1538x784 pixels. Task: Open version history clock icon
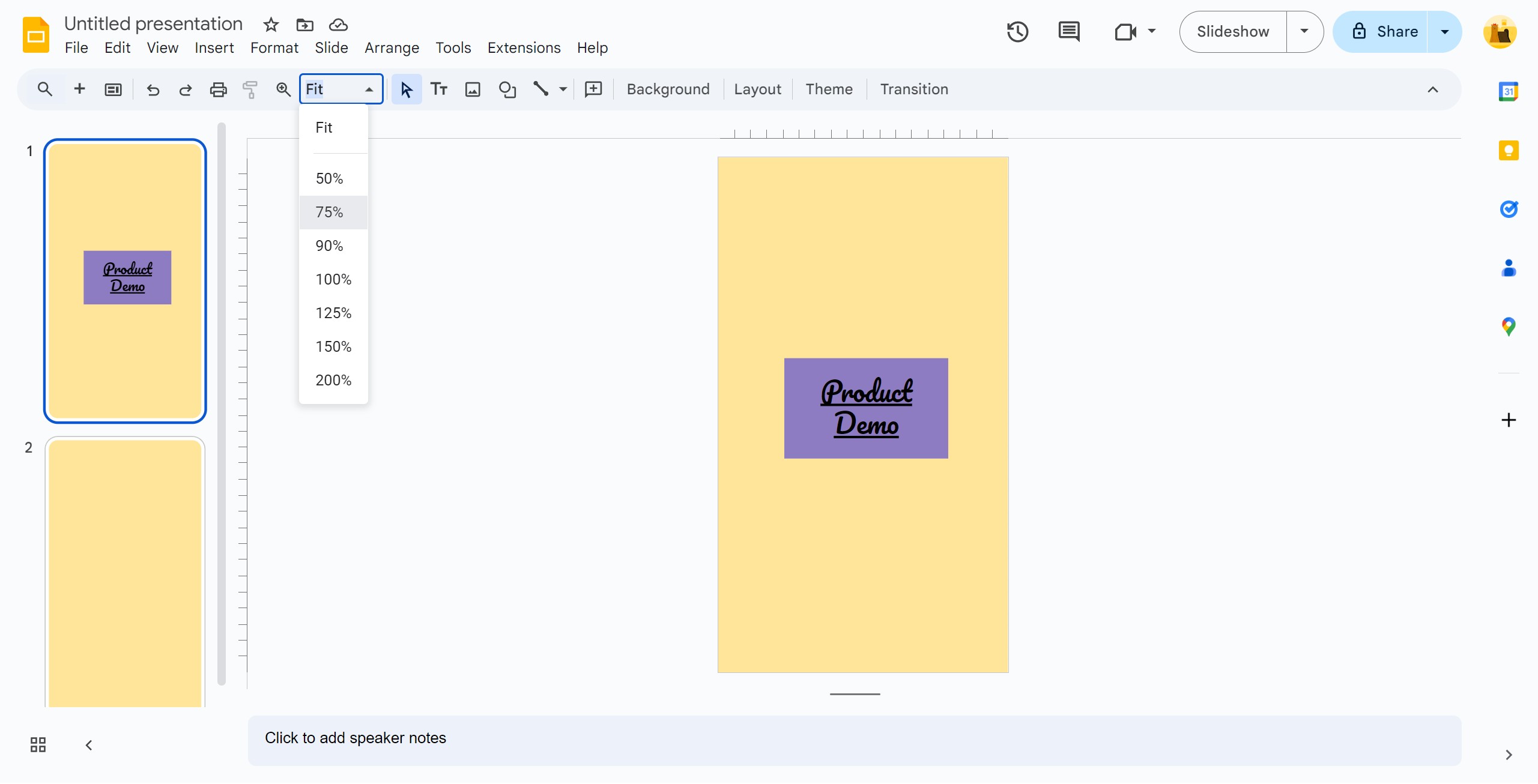[1017, 32]
